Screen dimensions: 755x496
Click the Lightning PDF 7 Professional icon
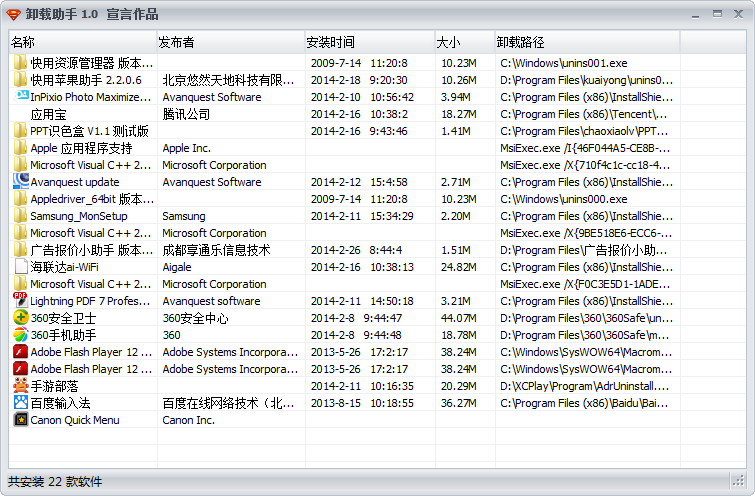20,300
